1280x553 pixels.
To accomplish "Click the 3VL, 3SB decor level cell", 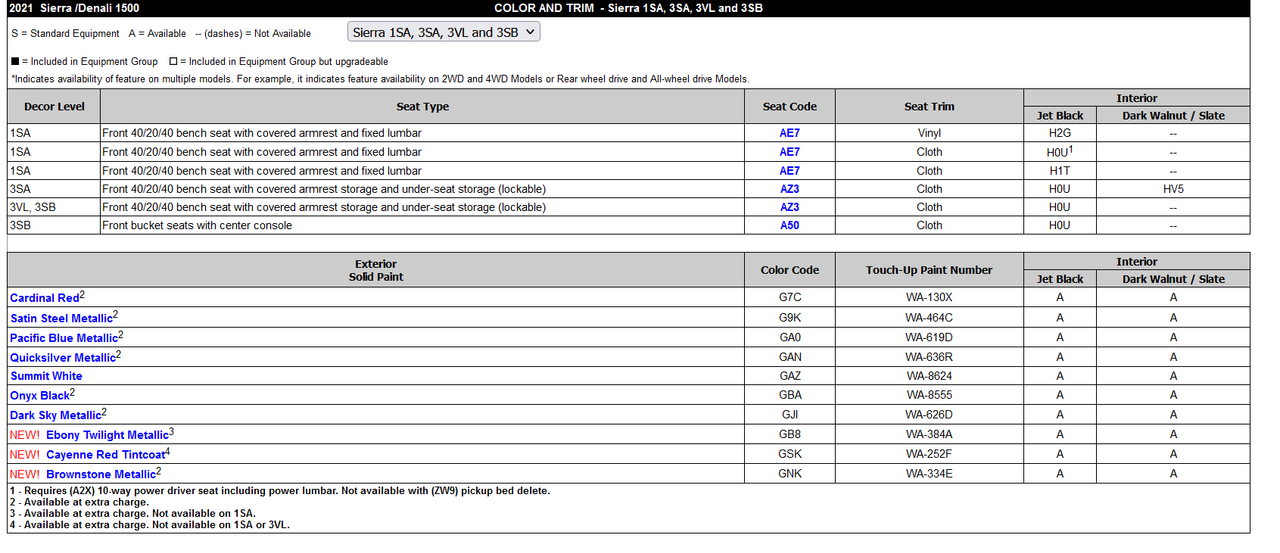I will (x=54, y=207).
